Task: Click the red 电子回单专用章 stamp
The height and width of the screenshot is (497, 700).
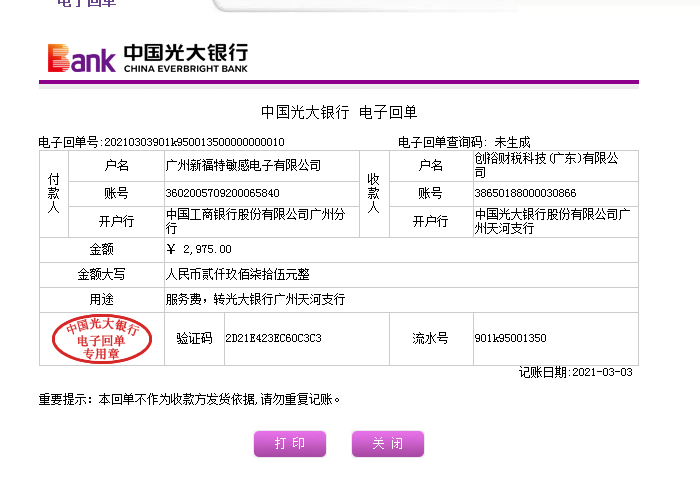Action: 101,340
